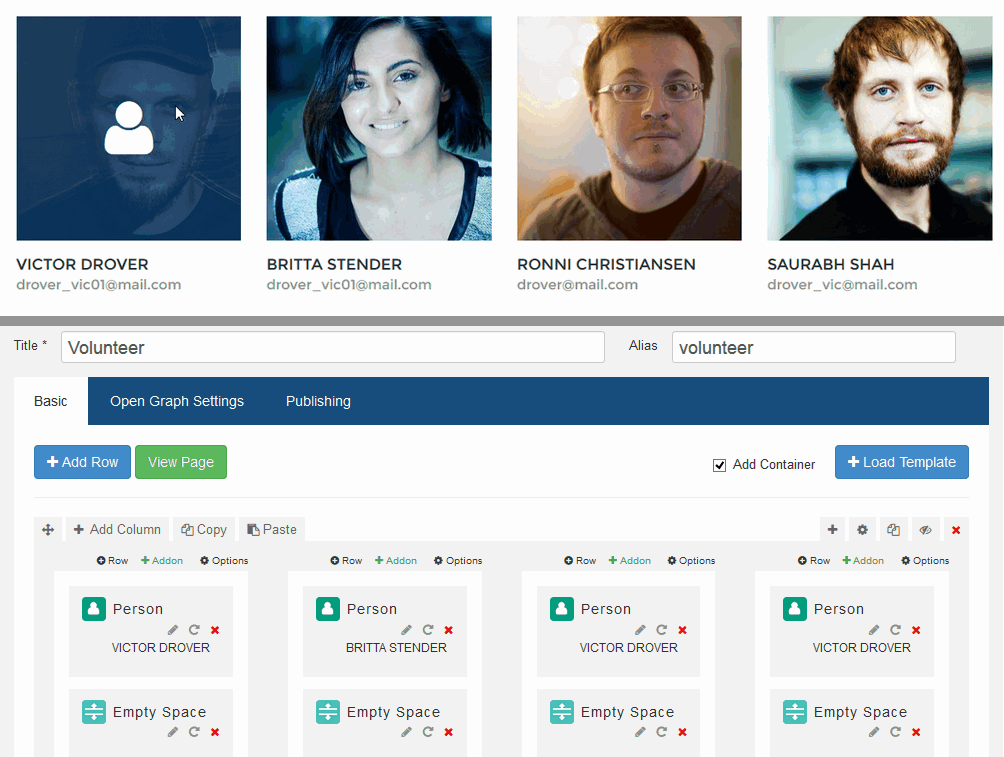Image resolution: width=1004 pixels, height=757 pixels.
Task: Click the Add Row button
Action: click(x=82, y=462)
